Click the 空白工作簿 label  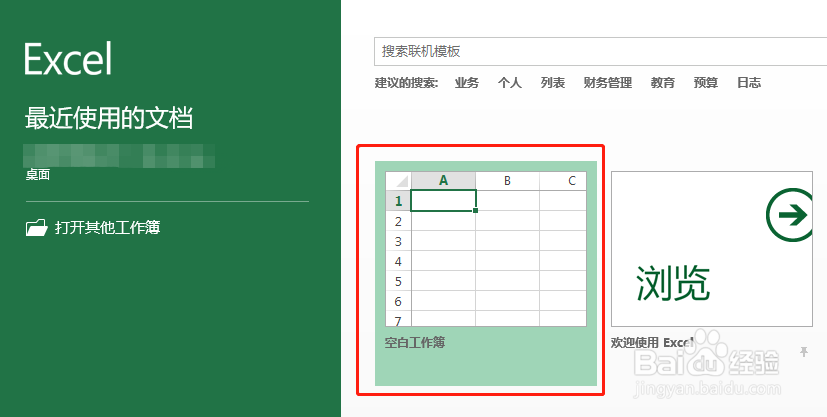click(415, 343)
